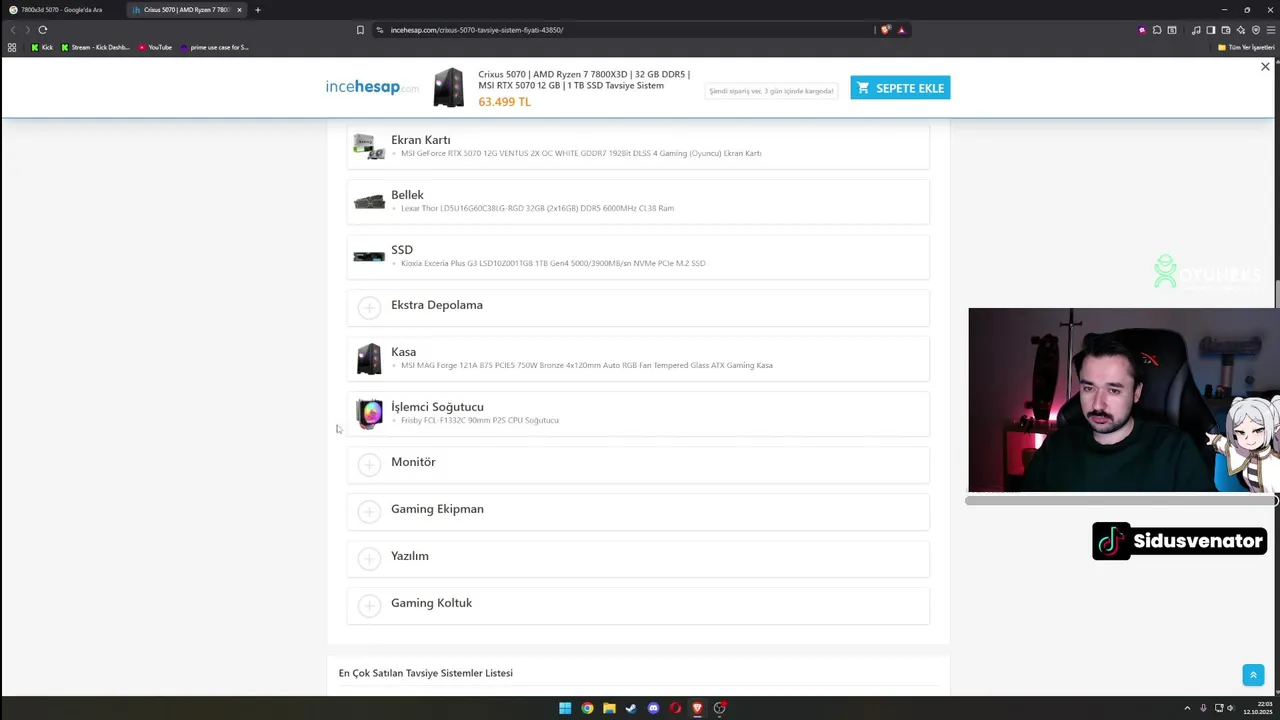Expand the Gaming Koltuk plus circle
The width and height of the screenshot is (1280, 720).
pos(369,605)
